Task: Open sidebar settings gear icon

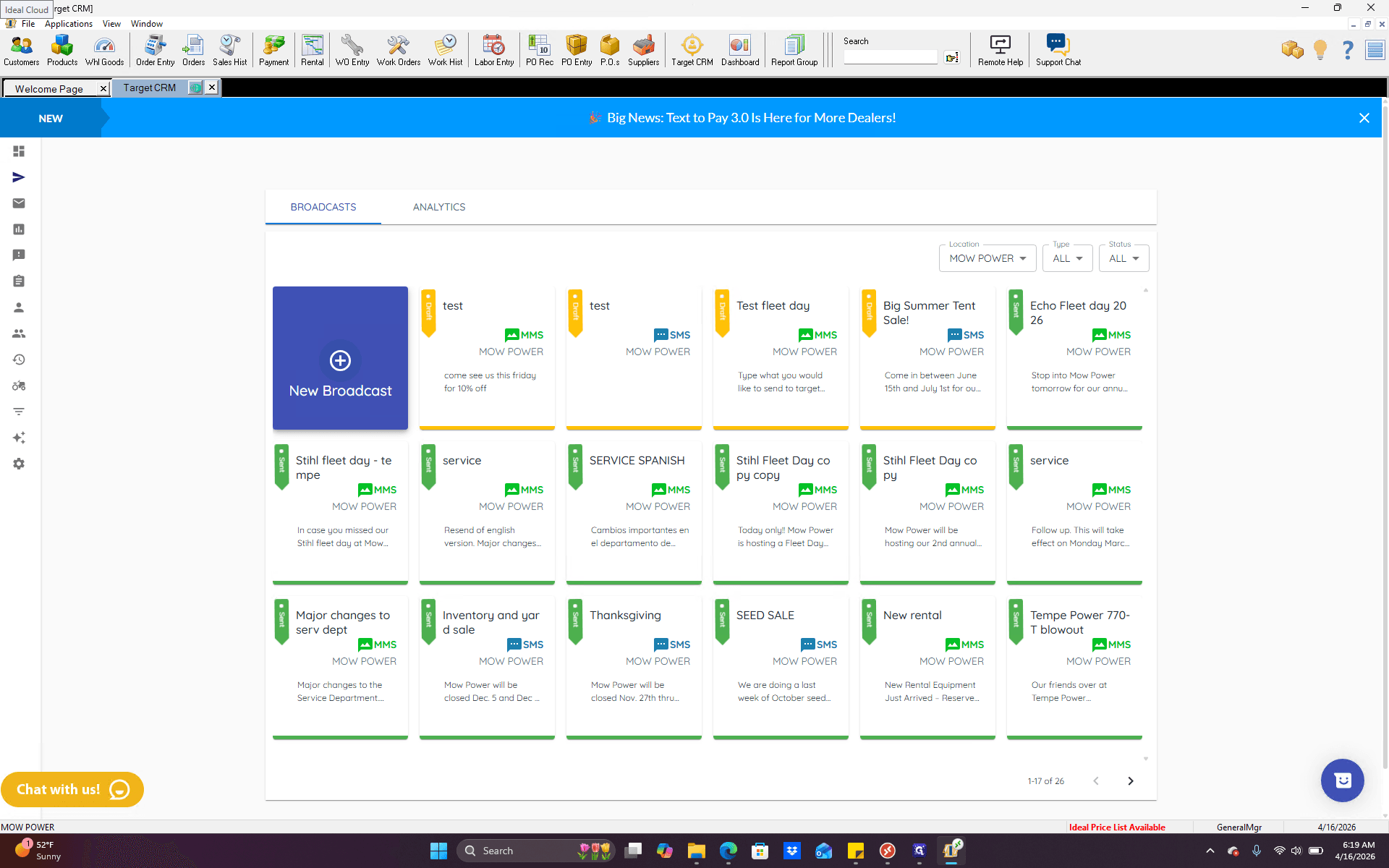Action: (x=19, y=464)
